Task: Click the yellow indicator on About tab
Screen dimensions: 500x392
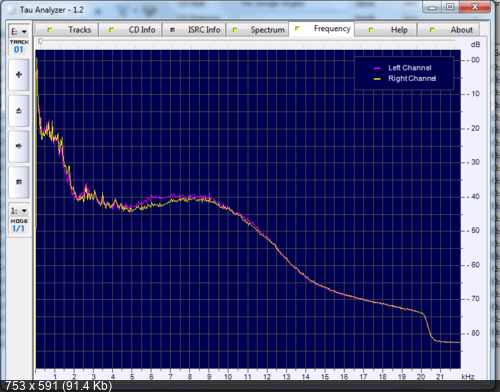Action: 432,30
